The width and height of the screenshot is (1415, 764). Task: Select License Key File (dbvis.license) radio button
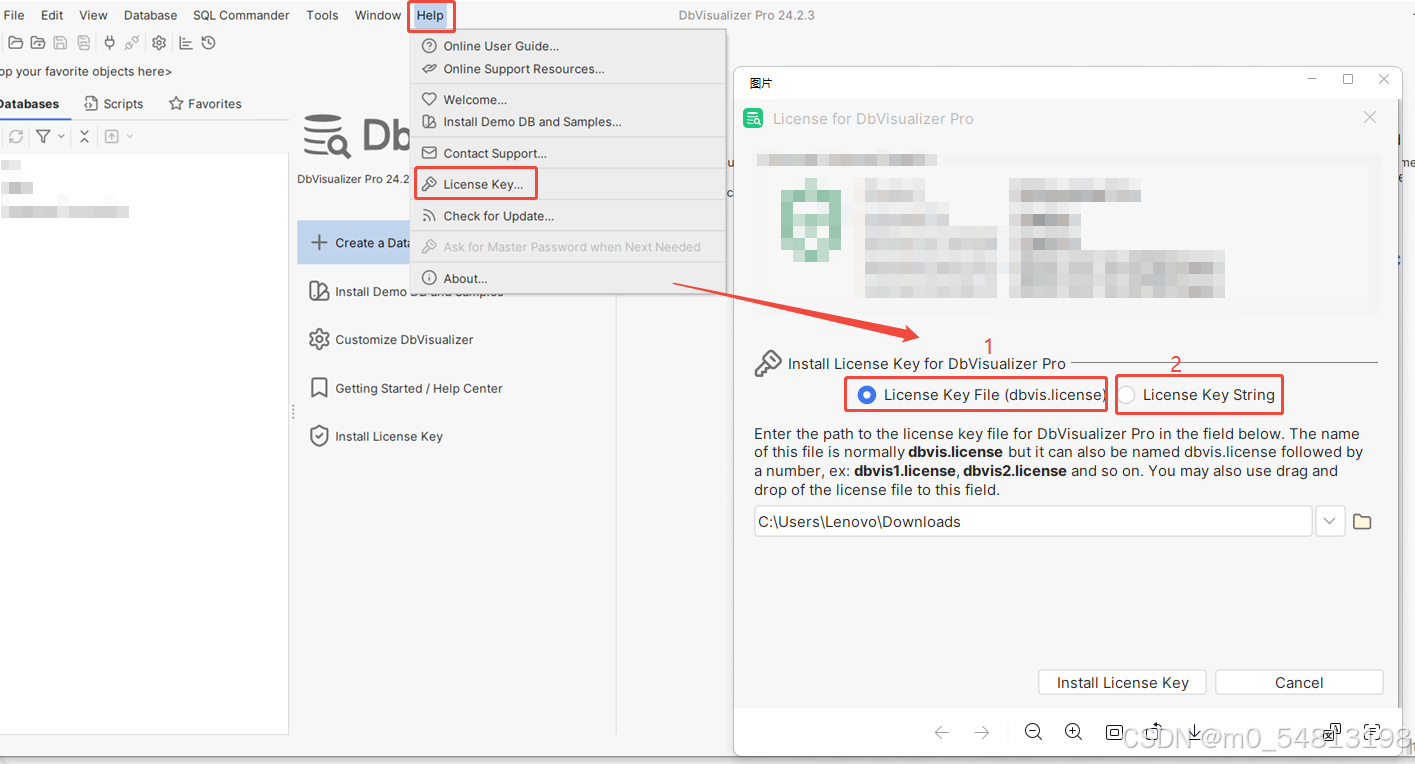tap(867, 395)
